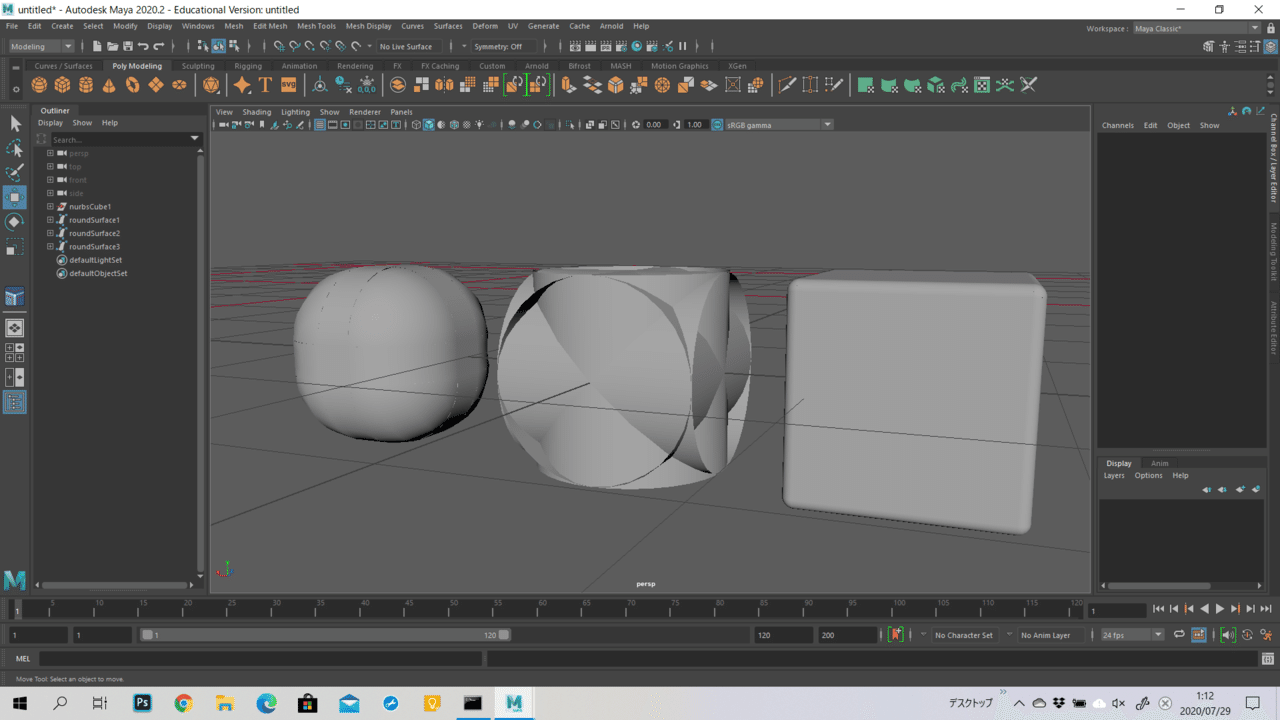Toggle loop playback mode button
The width and height of the screenshot is (1280, 720).
(1179, 635)
